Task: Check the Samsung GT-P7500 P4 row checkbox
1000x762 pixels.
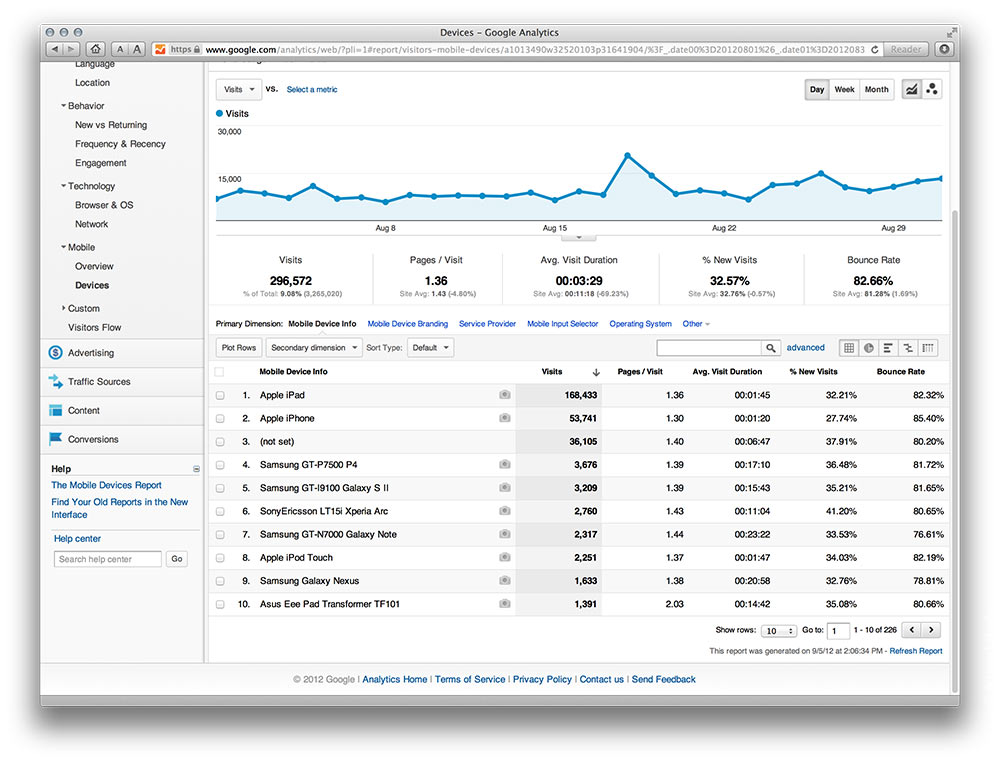Action: tap(220, 465)
